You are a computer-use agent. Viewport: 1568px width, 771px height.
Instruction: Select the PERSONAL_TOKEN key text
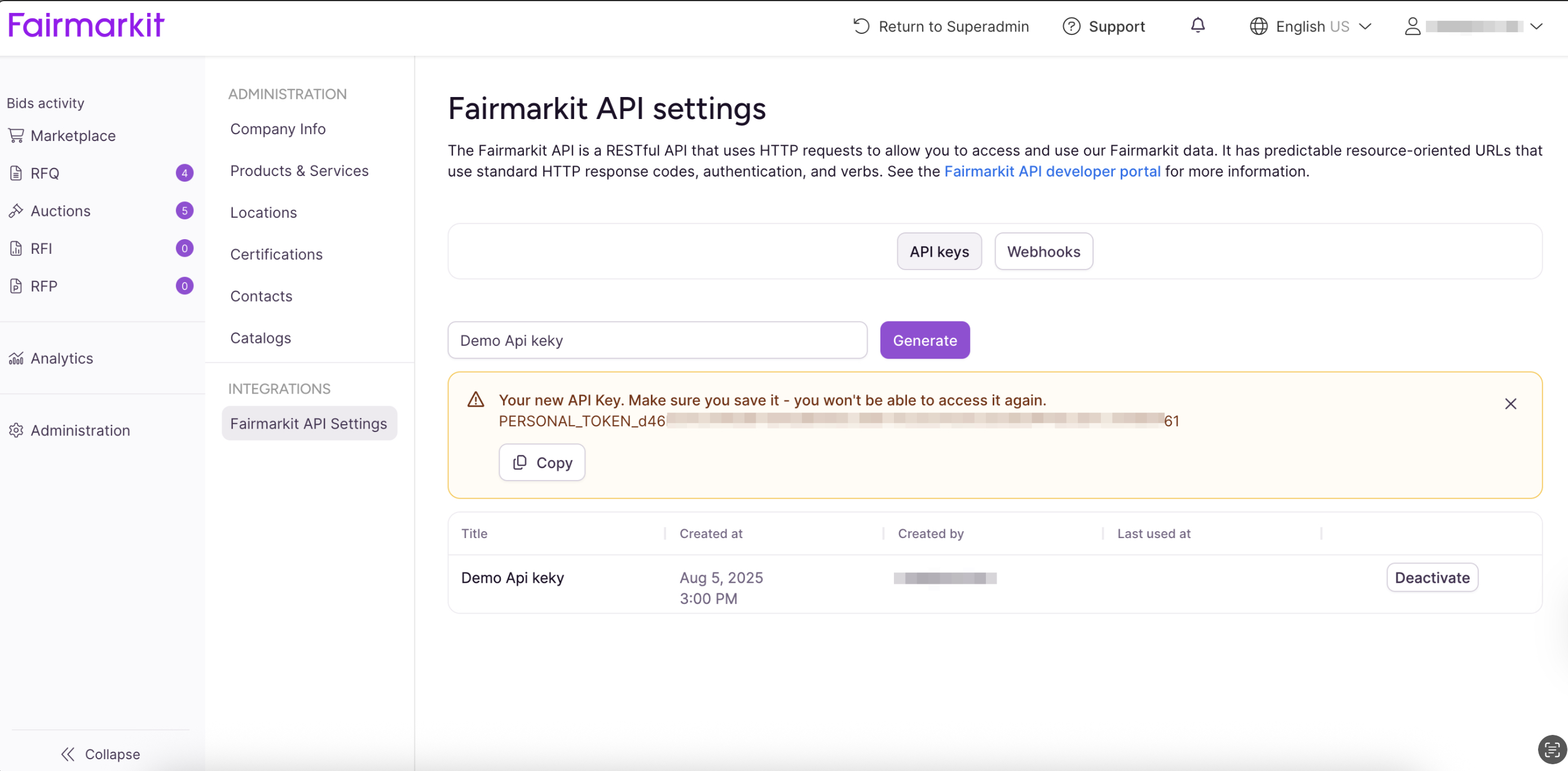point(838,421)
